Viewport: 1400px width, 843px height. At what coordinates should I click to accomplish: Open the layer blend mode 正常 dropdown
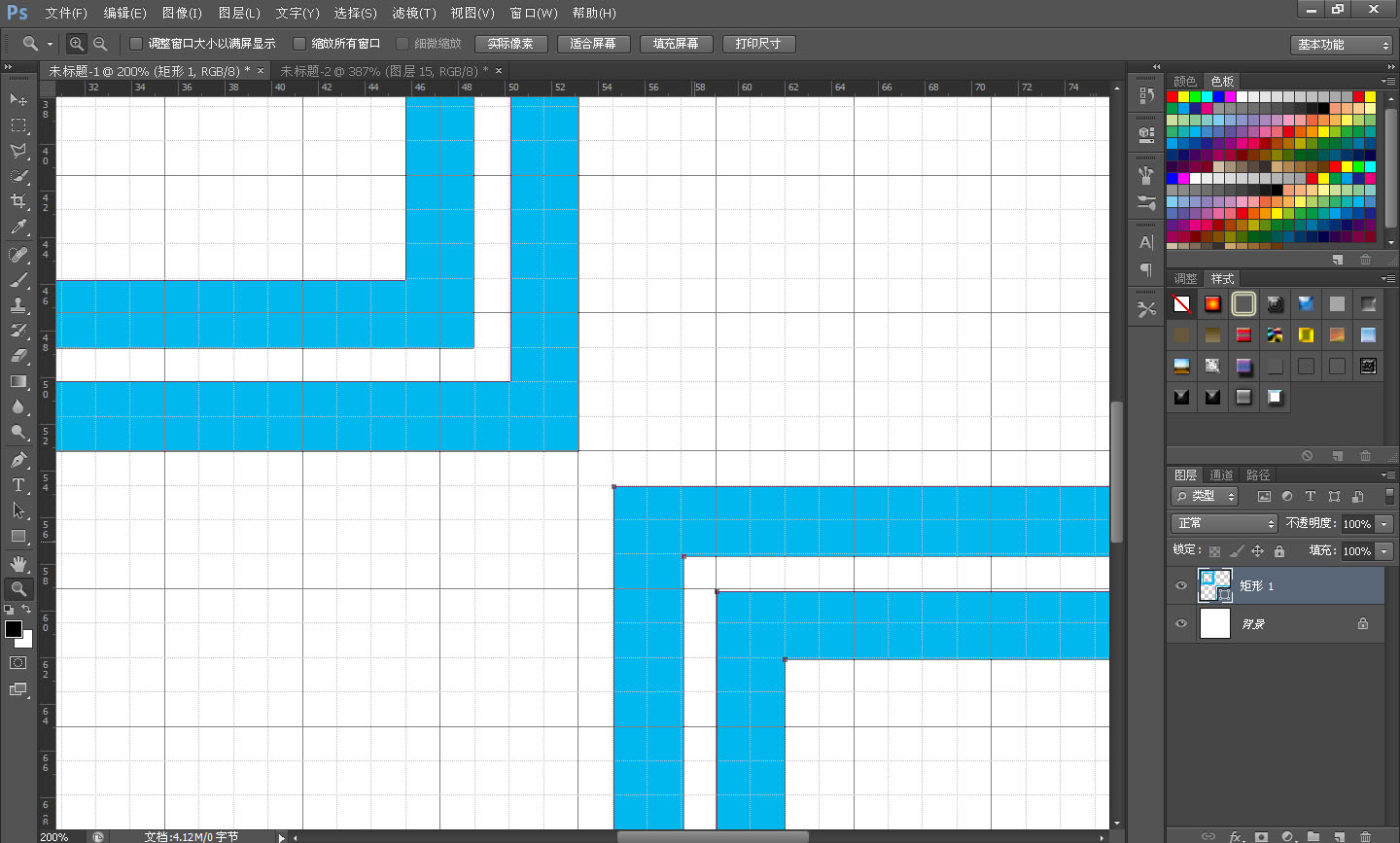tap(1224, 523)
